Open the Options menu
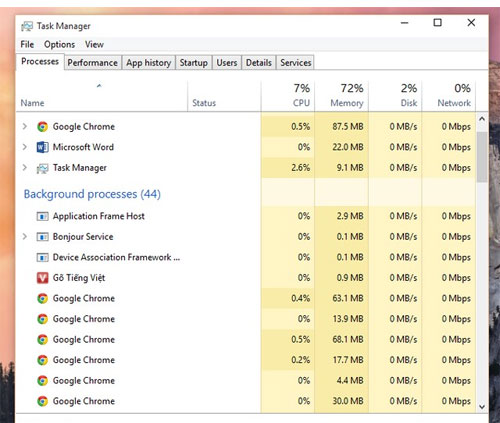The height and width of the screenshot is (423, 500). click(59, 44)
